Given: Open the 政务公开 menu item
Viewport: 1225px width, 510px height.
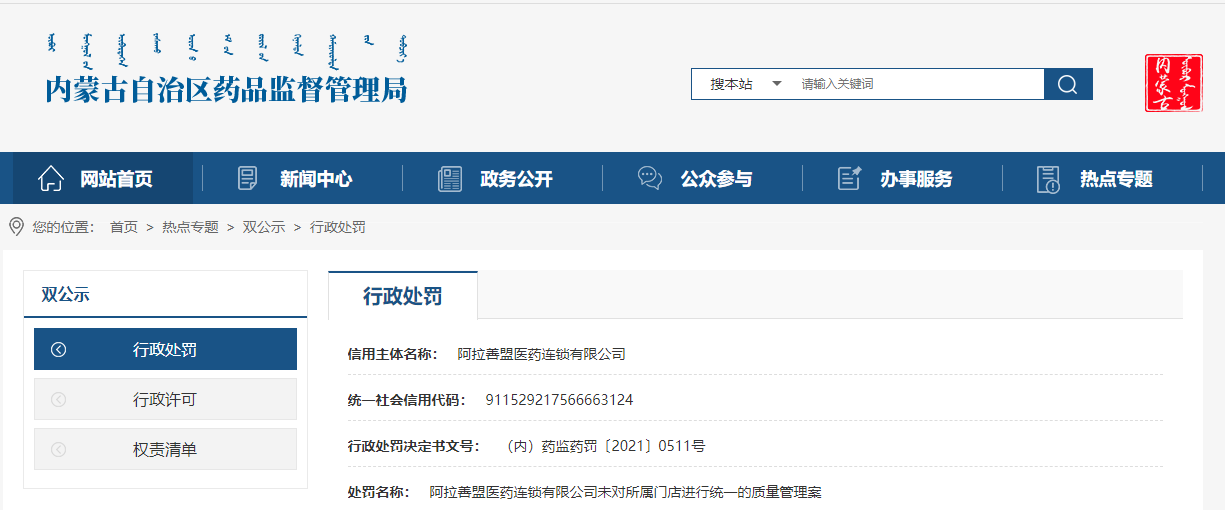Looking at the screenshot, I should pos(516,179).
